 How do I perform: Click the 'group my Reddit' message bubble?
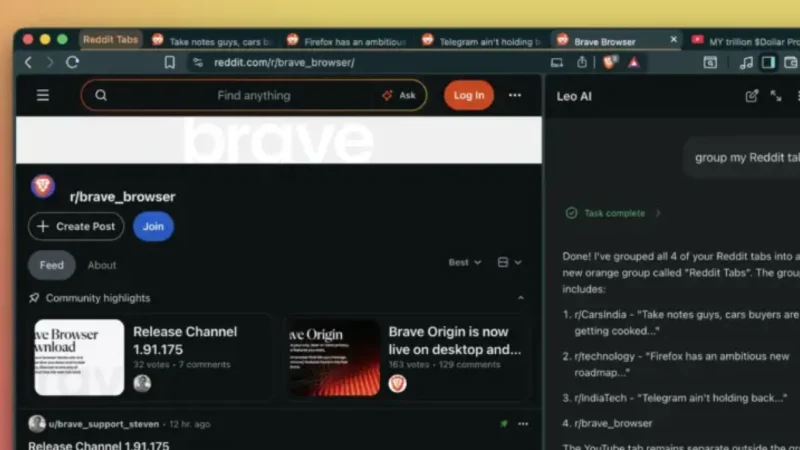[742, 158]
